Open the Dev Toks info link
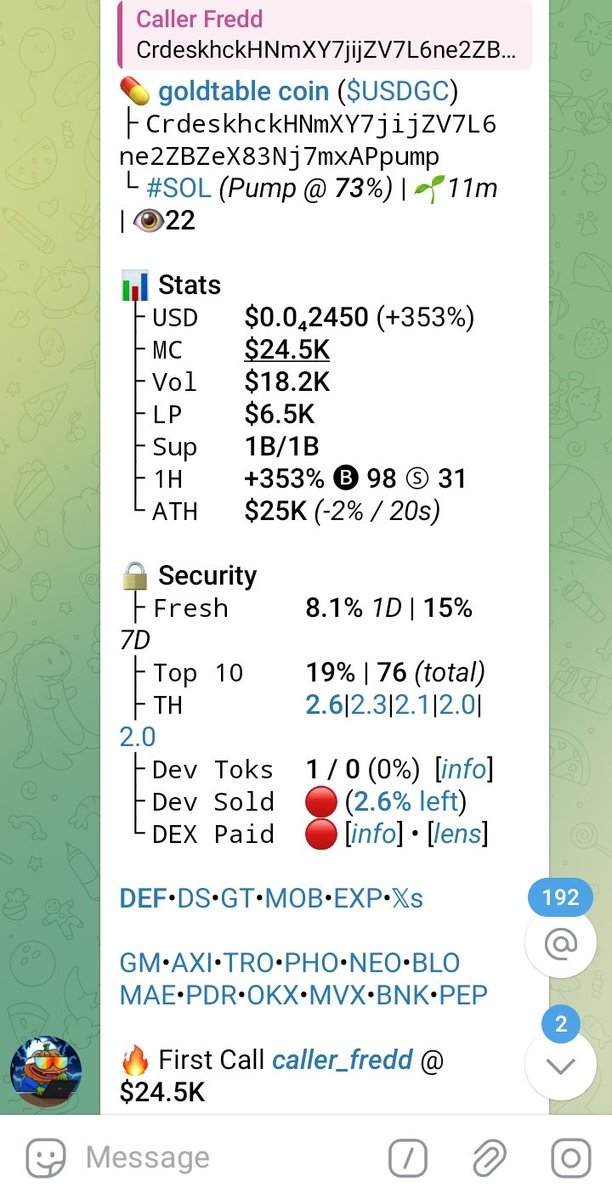Screen dimensions: 612x1199 pyautogui.click(x=463, y=770)
